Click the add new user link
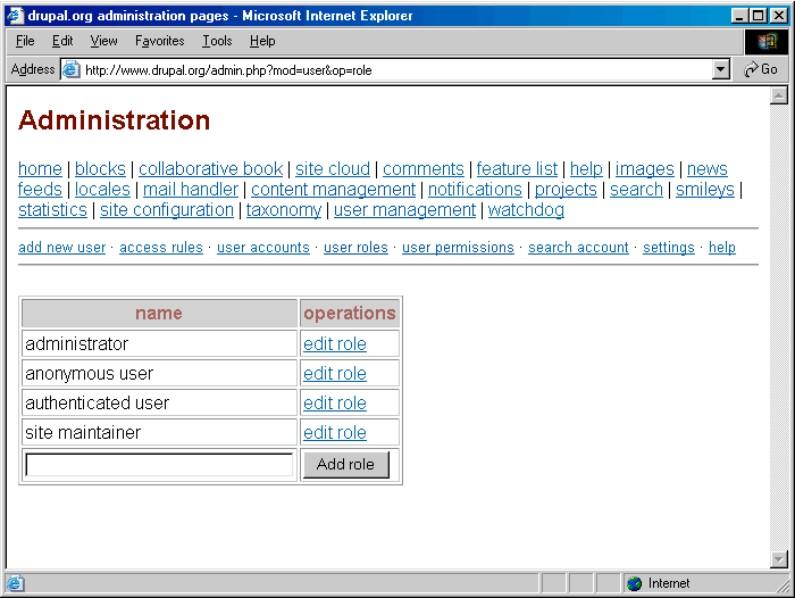The width and height of the screenshot is (795, 599). tap(62, 248)
